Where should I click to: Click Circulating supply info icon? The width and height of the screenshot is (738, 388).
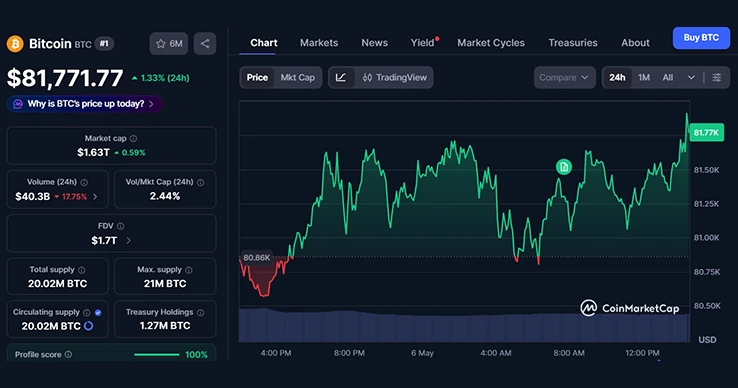pos(87,312)
